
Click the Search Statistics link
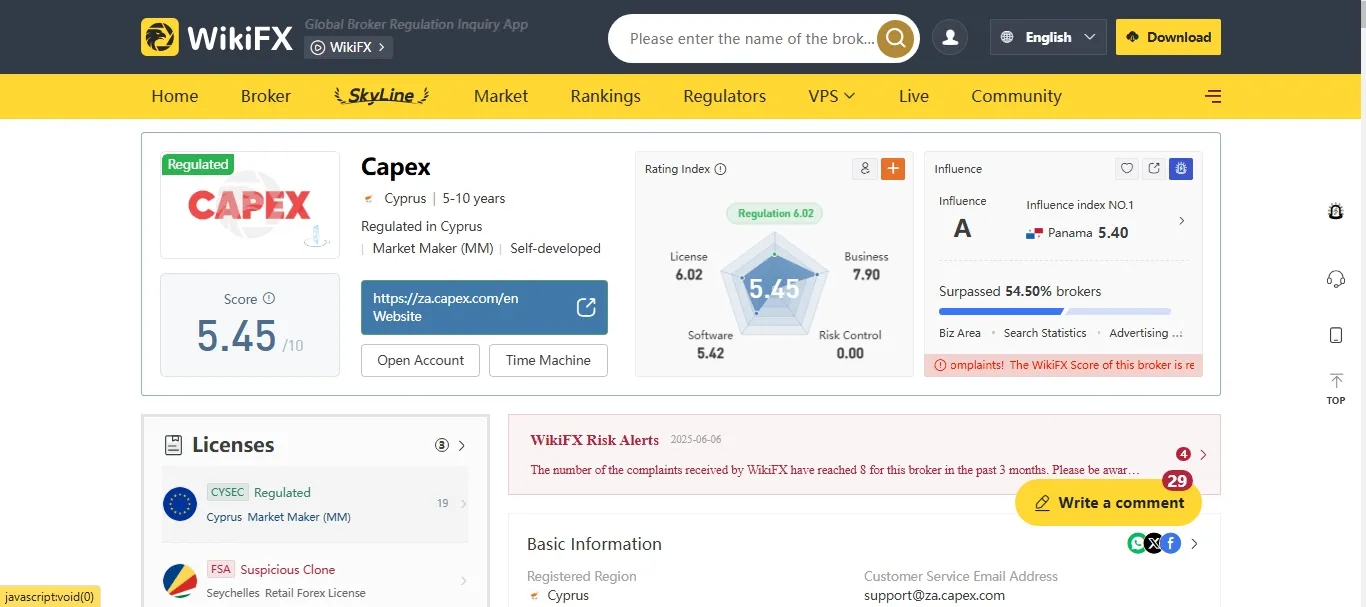coord(1045,333)
